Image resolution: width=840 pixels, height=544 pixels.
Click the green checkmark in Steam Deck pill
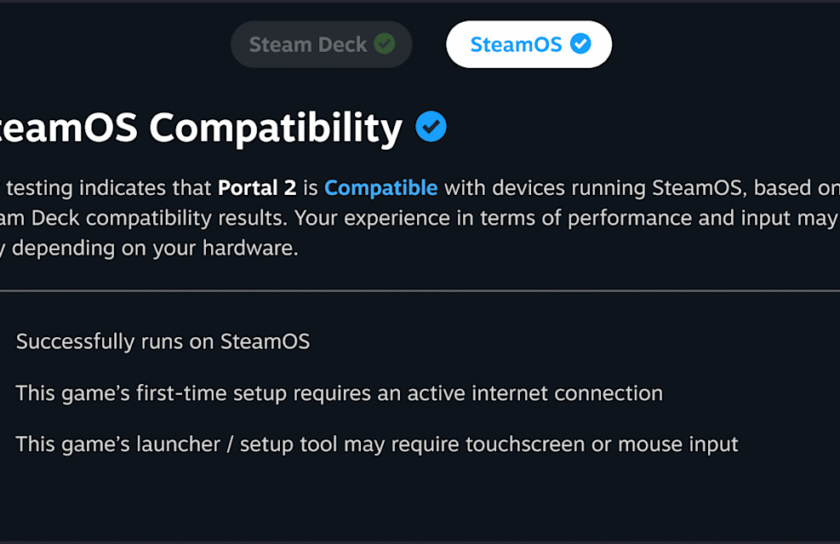click(384, 44)
